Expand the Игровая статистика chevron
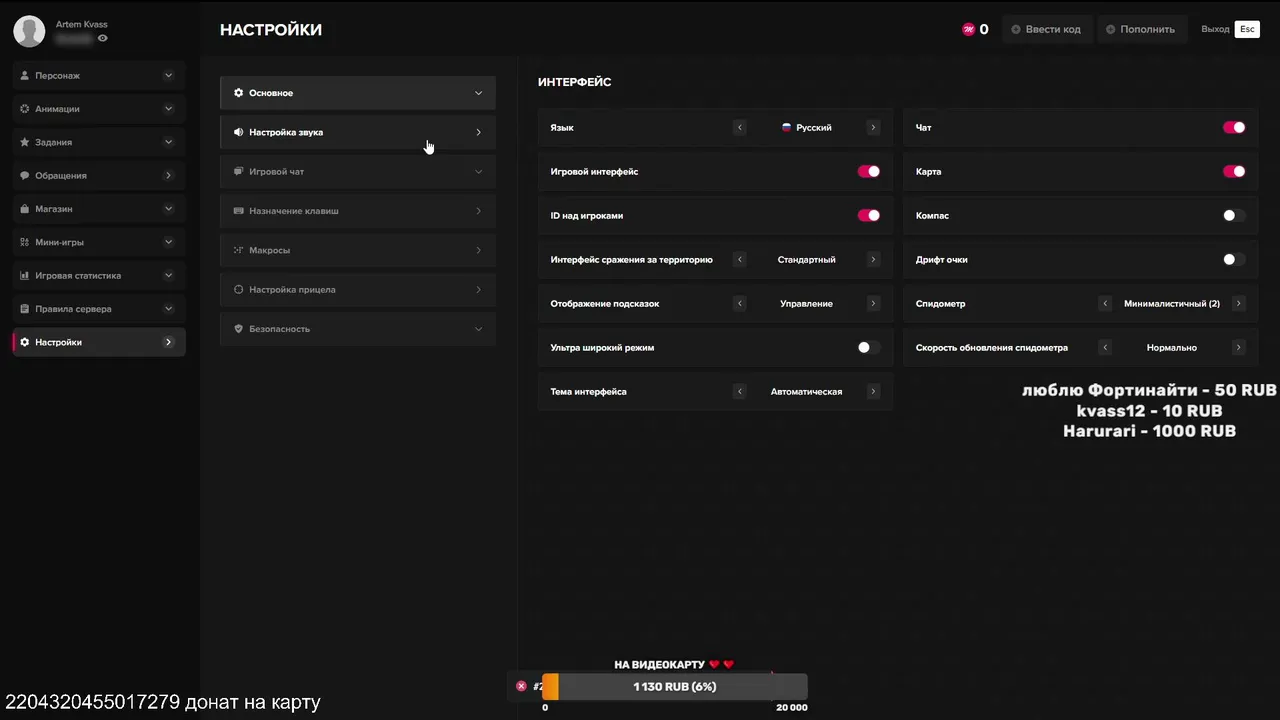1280x720 pixels. (168, 276)
